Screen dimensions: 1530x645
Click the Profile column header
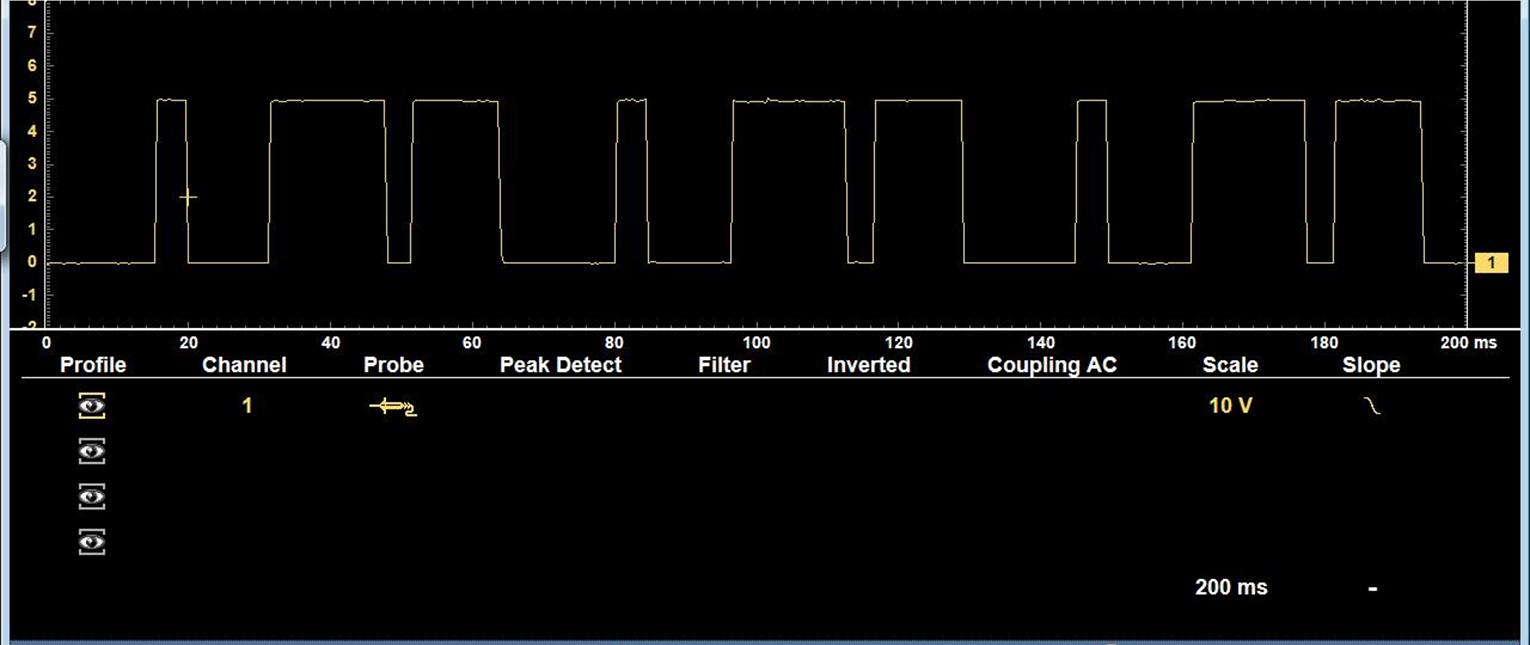[93, 365]
